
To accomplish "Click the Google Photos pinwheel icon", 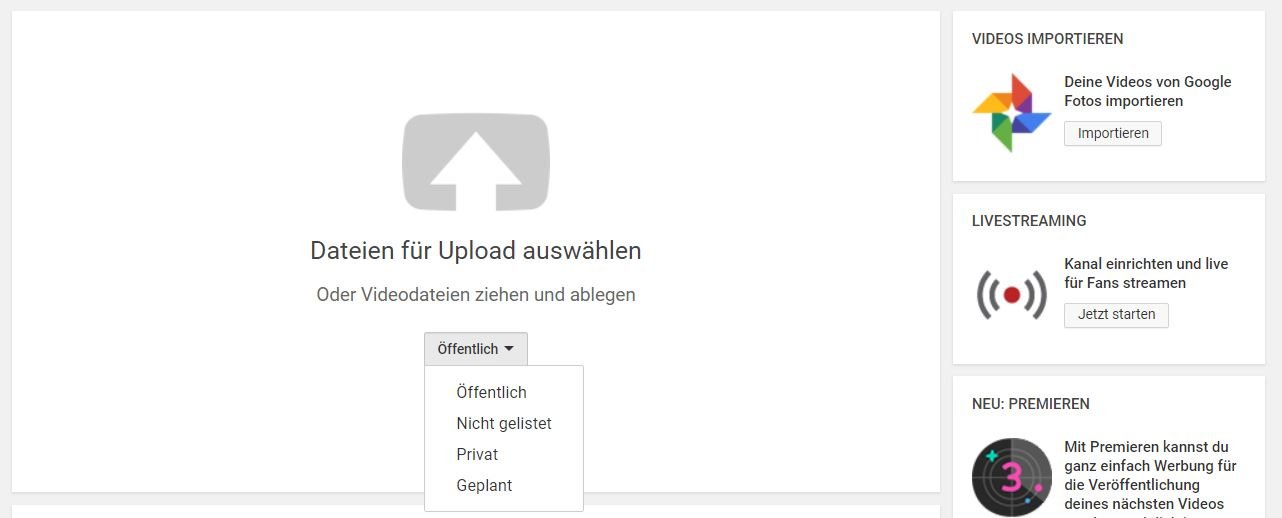I will 1011,112.
